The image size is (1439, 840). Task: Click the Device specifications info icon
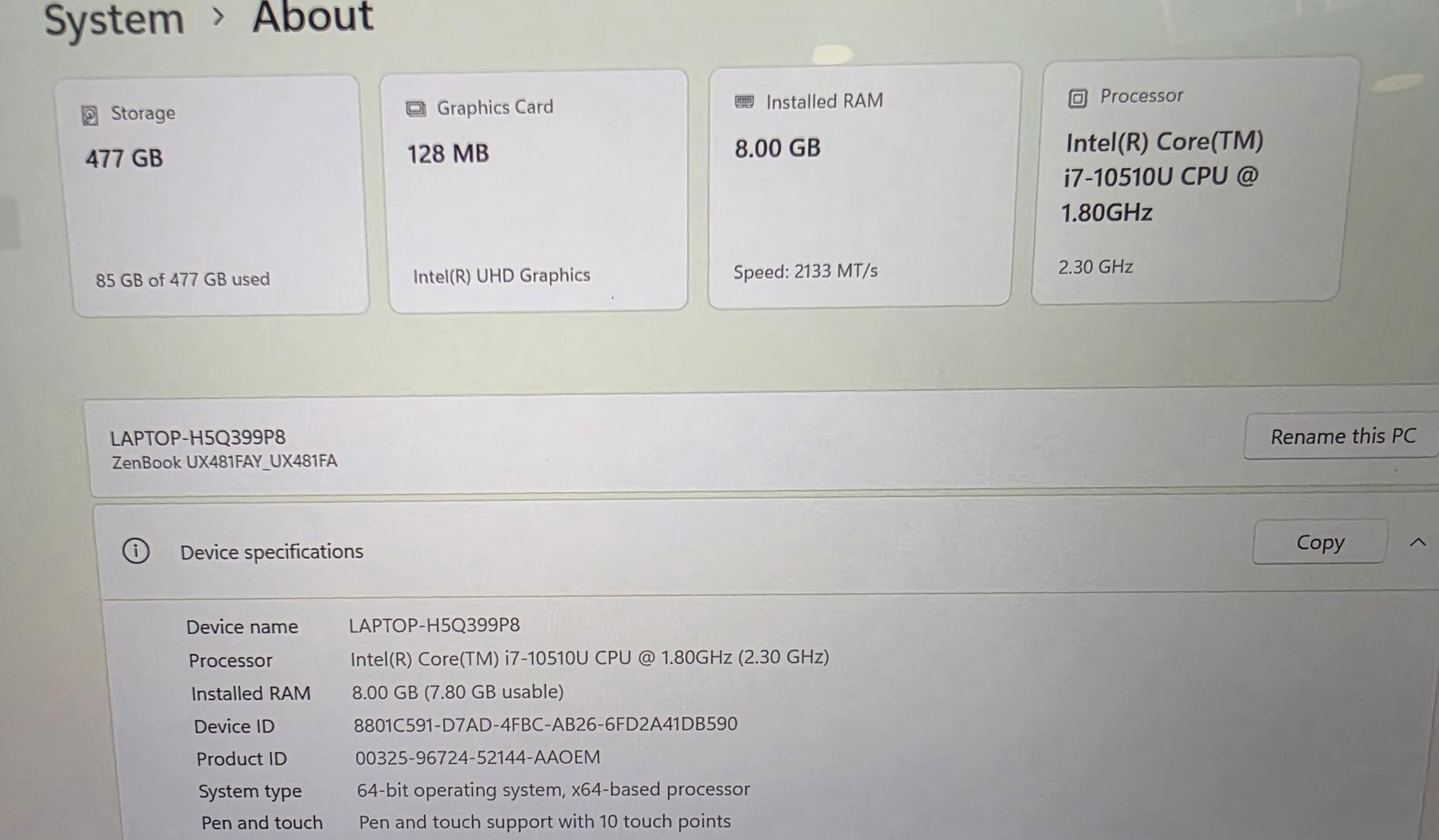pos(136,551)
